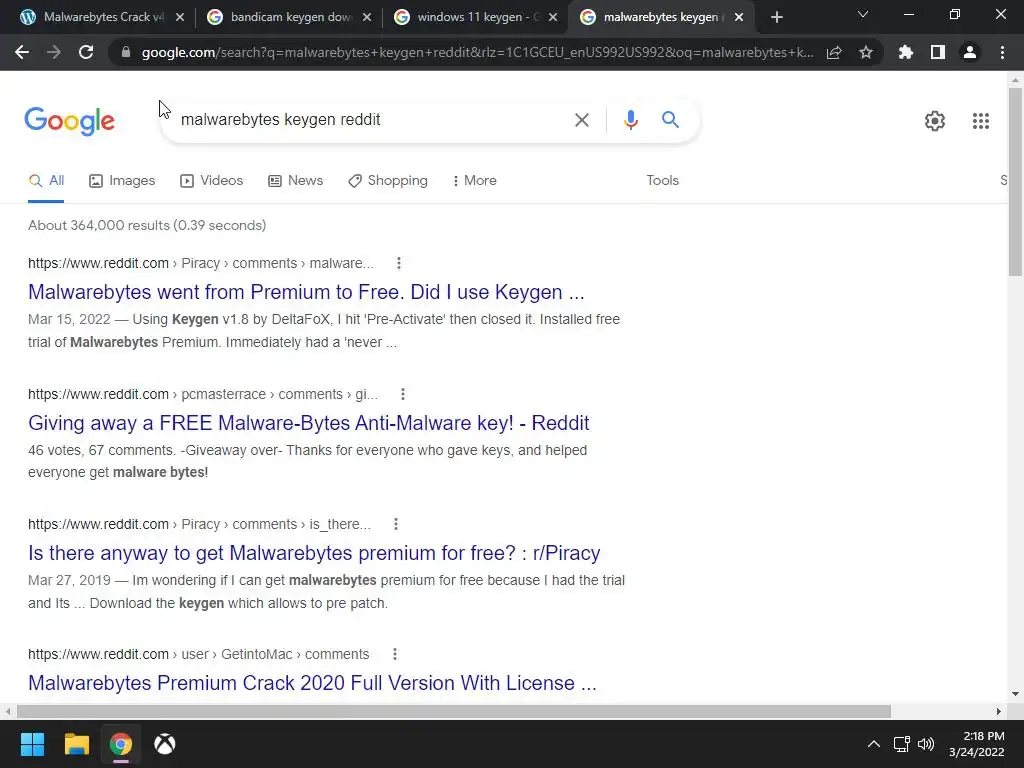Go to Google homepage logo
Screen dimensions: 1024x768
(70, 121)
